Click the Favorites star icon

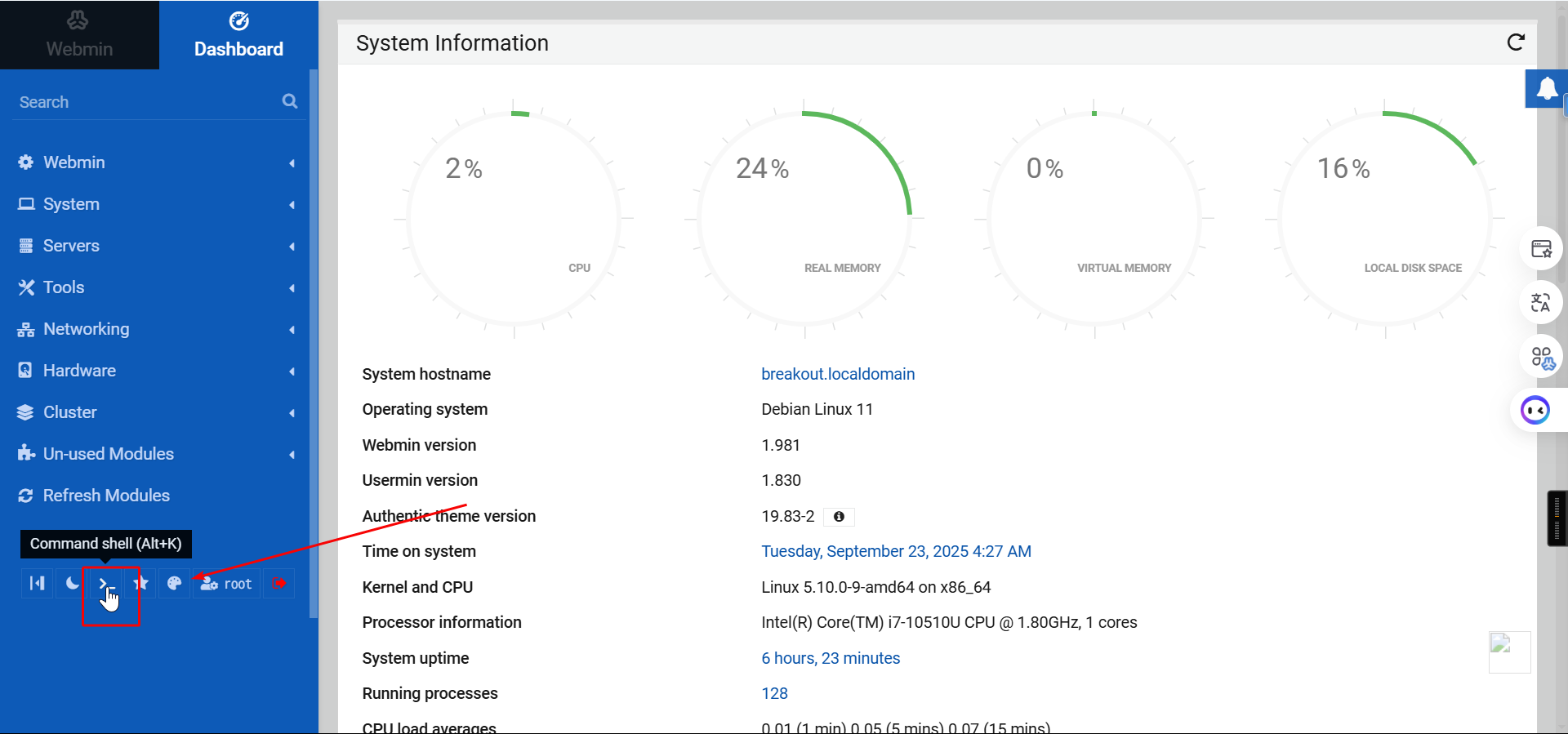[140, 583]
